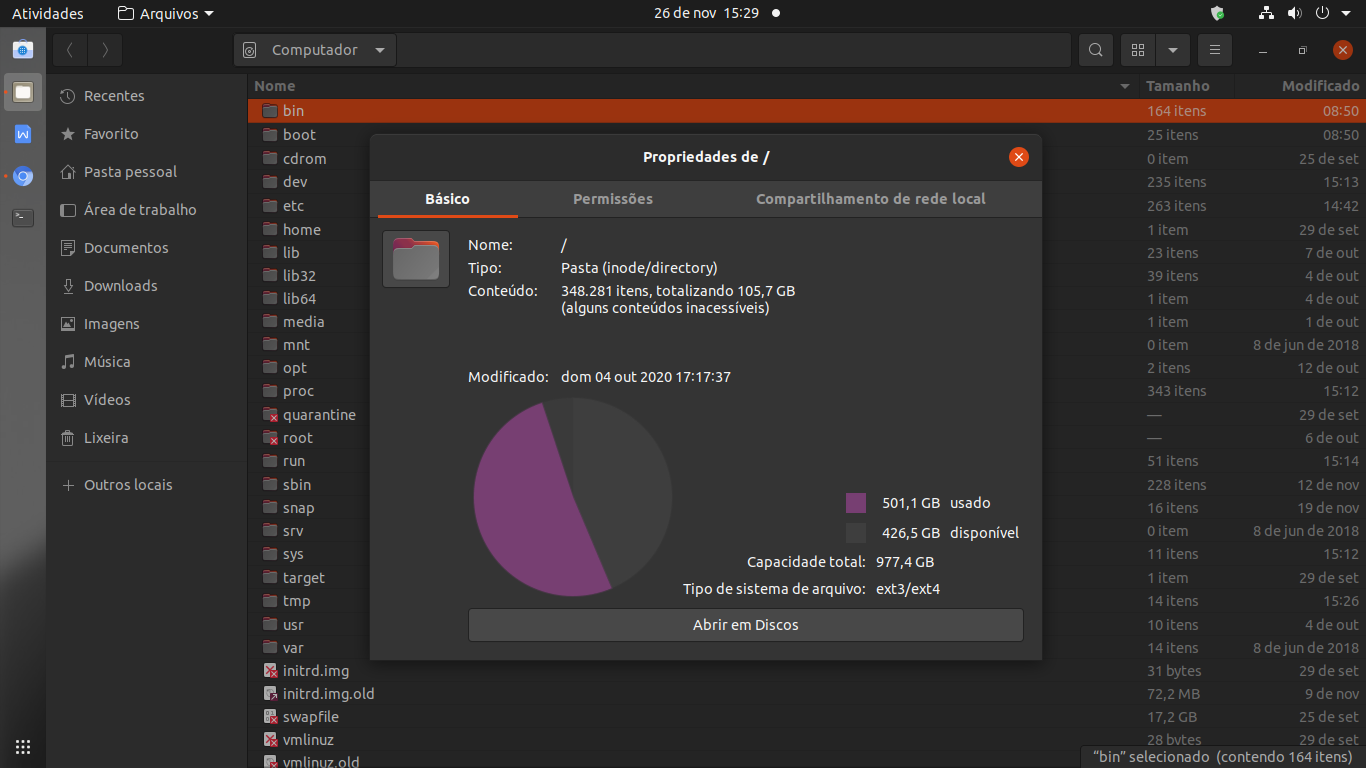The height and width of the screenshot is (768, 1366).
Task: Select the root folder
Action: [x=297, y=438]
